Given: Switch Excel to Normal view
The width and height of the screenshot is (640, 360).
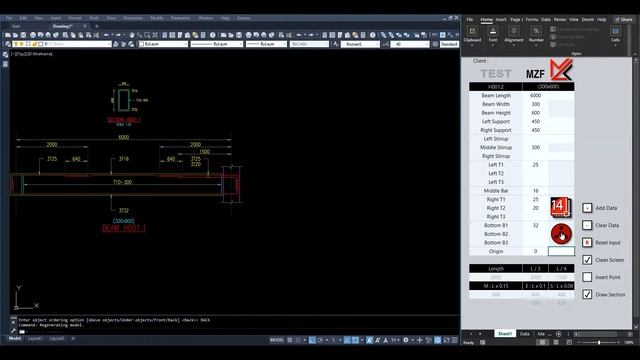Looking at the screenshot, I should pyautogui.click(x=542, y=342).
